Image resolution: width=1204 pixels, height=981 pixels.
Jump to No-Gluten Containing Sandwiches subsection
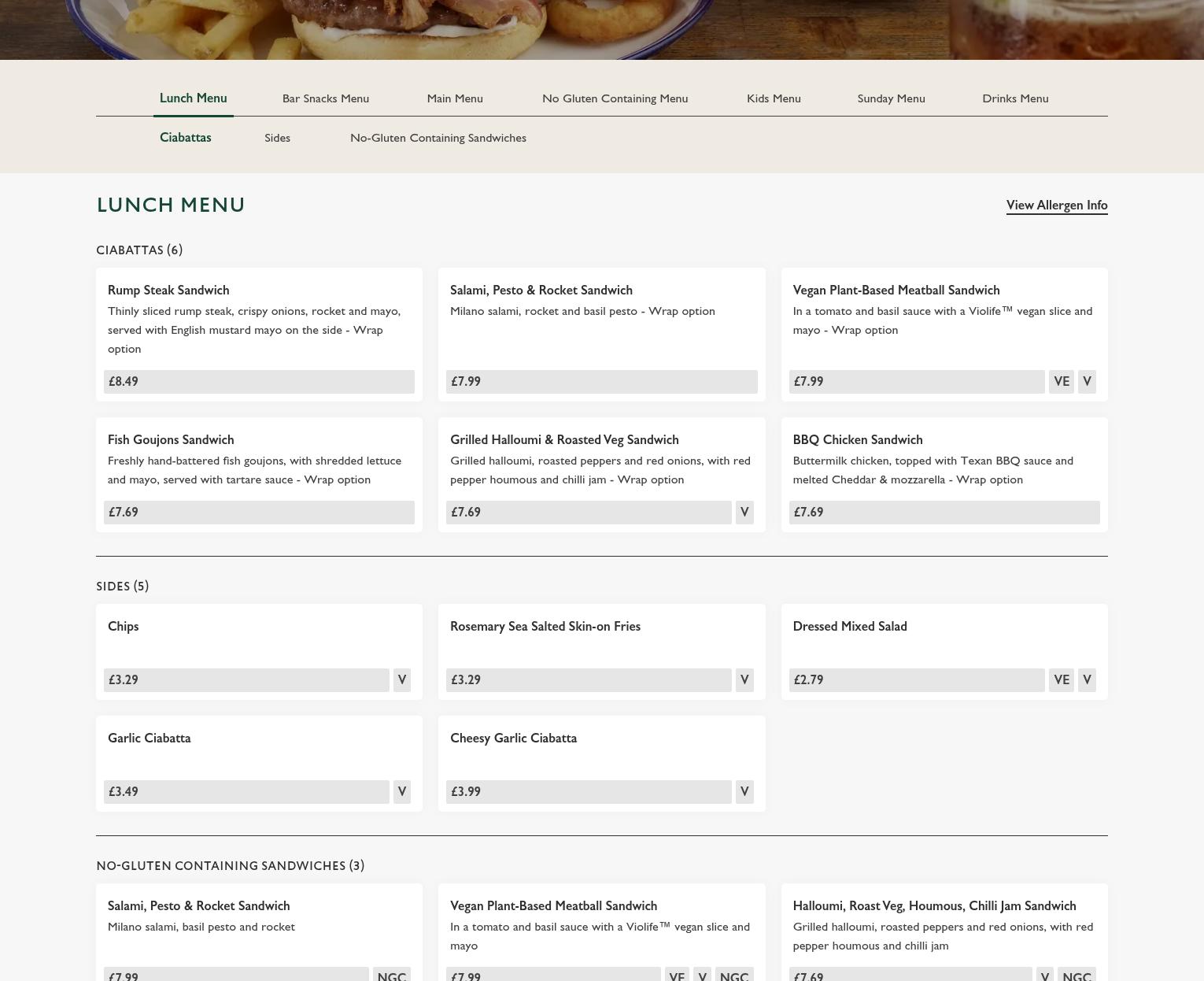point(438,138)
